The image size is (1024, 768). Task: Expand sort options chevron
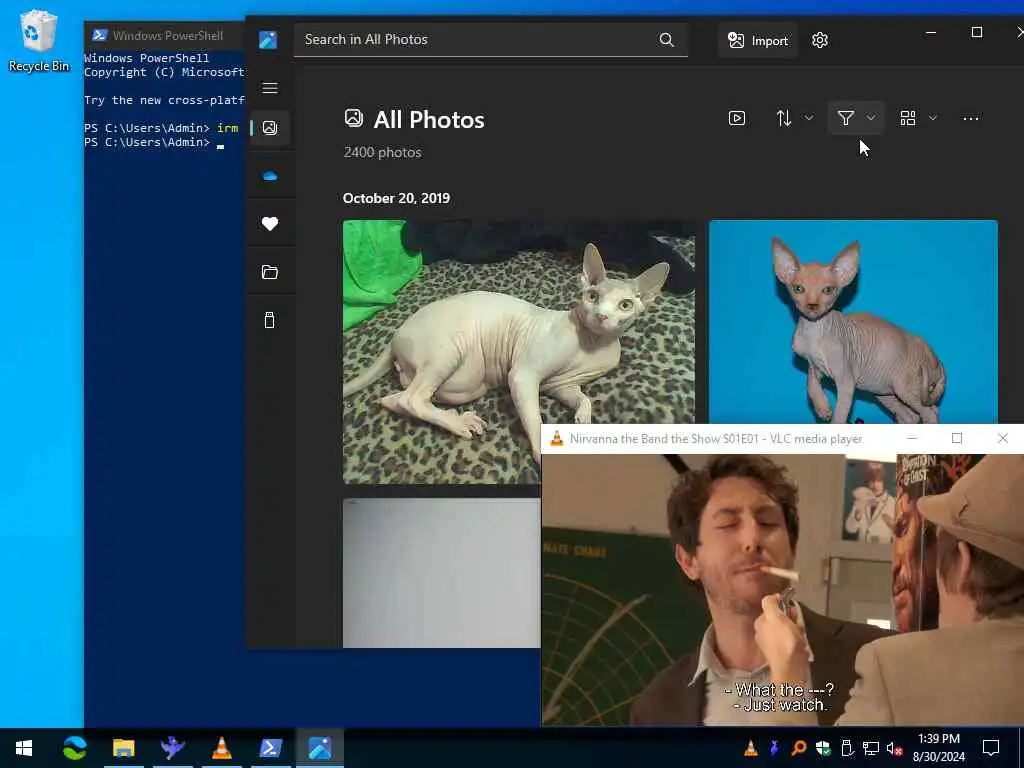808,118
